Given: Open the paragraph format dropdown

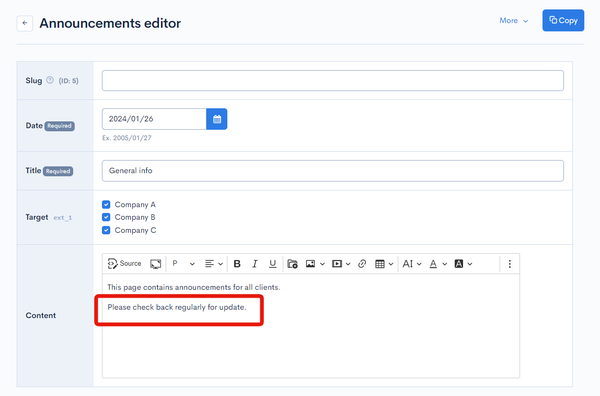Looking at the screenshot, I should point(183,264).
